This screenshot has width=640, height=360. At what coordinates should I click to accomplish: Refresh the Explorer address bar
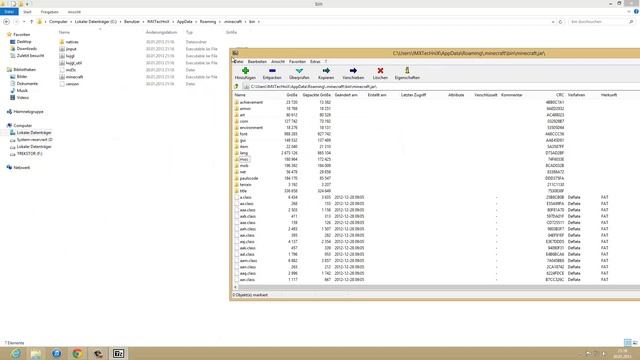point(560,22)
